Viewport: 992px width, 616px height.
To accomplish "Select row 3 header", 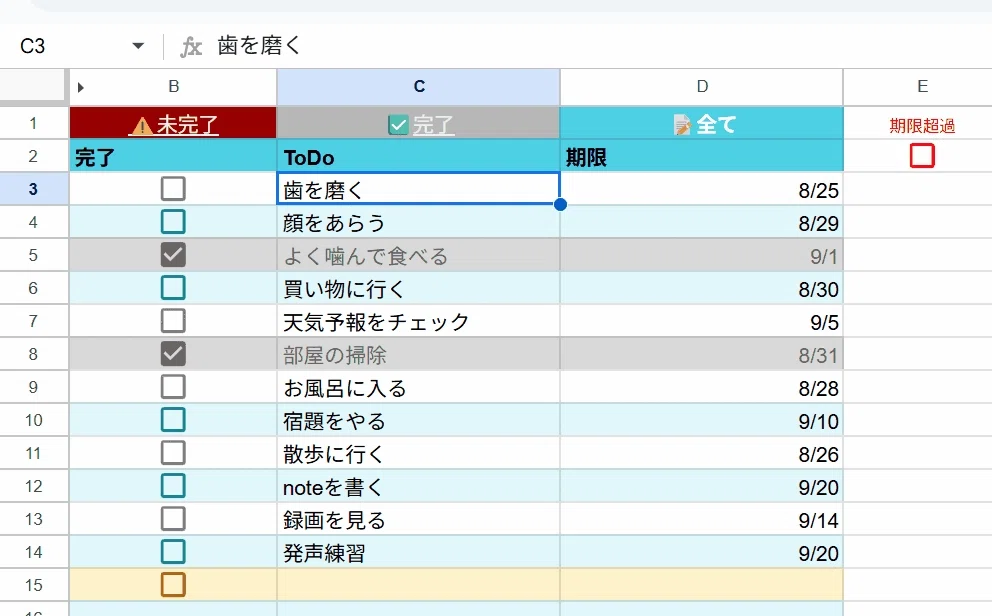I will [x=34, y=188].
